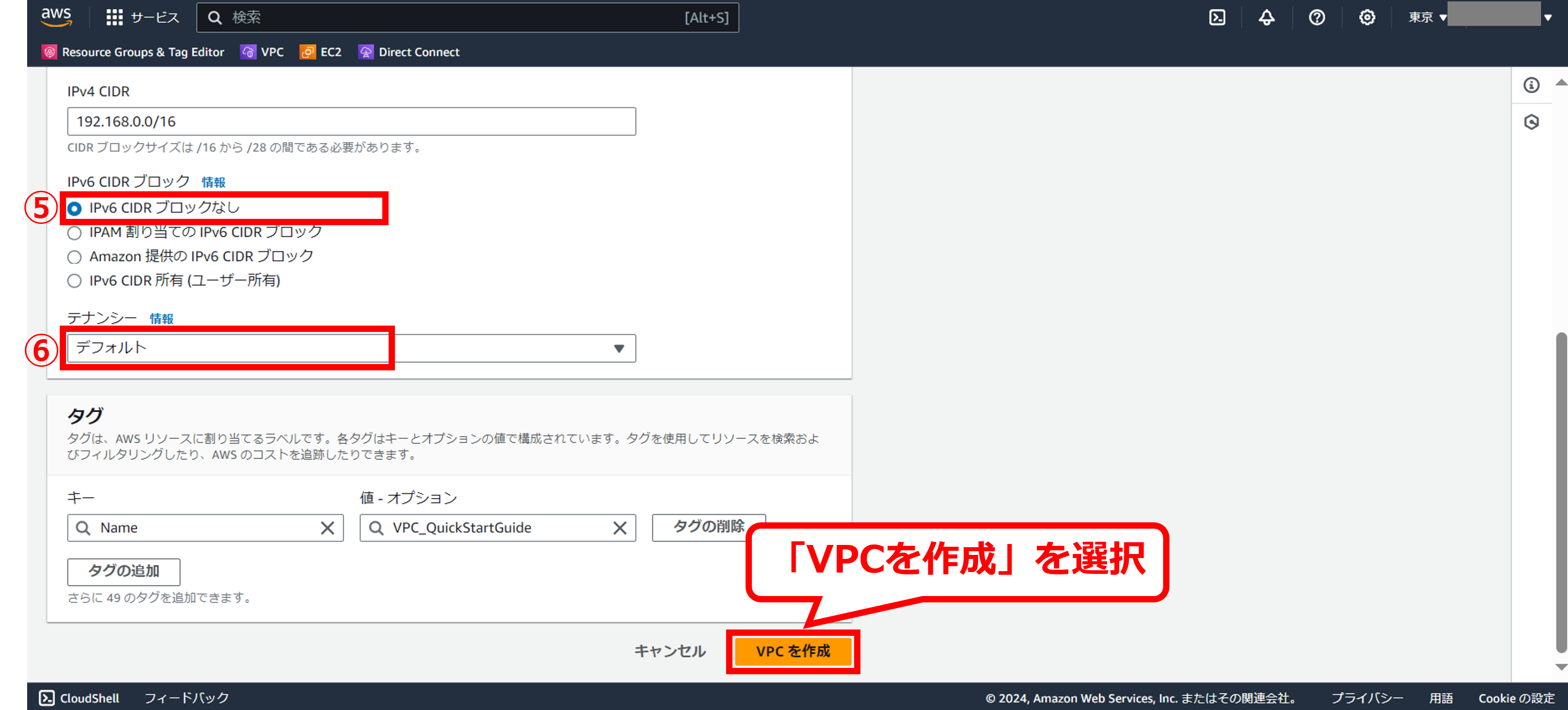Click the IPv4 CIDR input field
1568x710 pixels.
[351, 122]
